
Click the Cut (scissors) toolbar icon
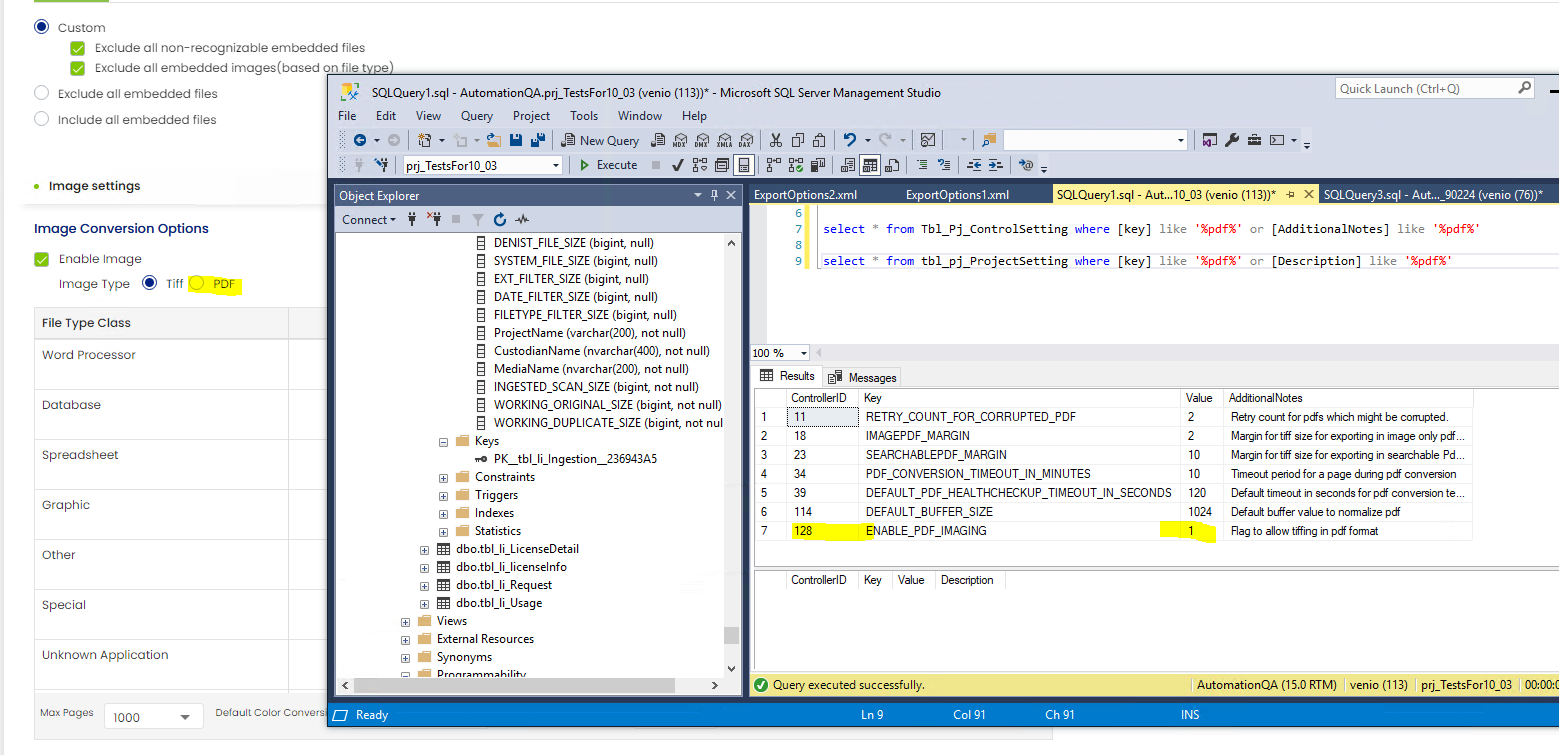[x=776, y=141]
